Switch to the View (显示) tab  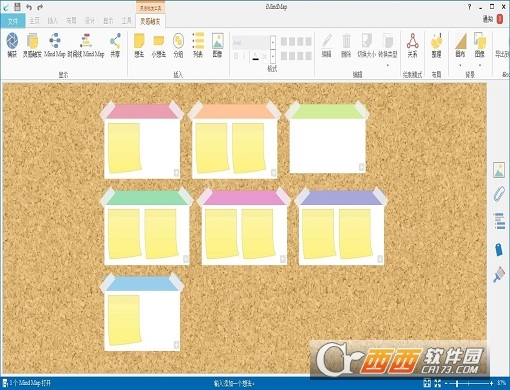[x=108, y=21]
